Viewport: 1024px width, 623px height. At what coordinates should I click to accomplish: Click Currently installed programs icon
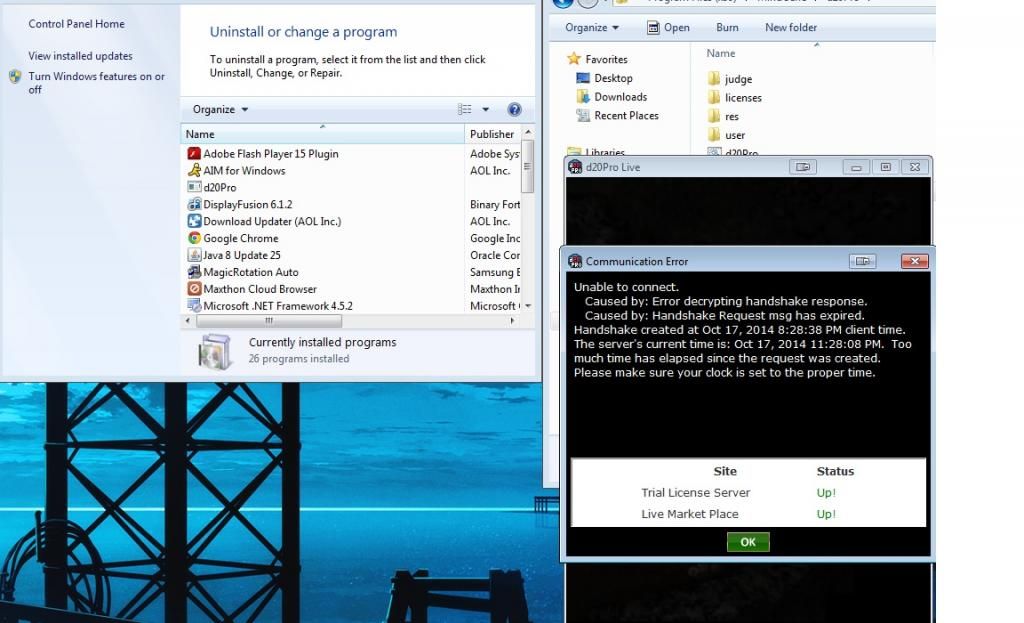[x=215, y=351]
